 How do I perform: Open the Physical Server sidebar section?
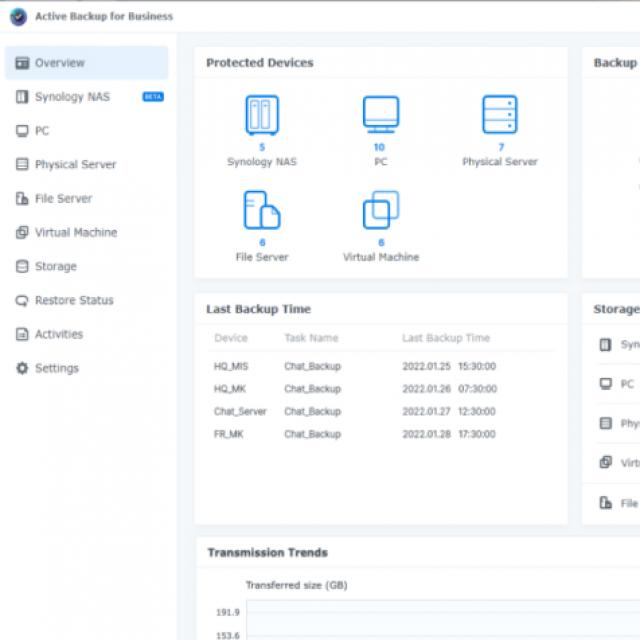pyautogui.click(x=87, y=164)
